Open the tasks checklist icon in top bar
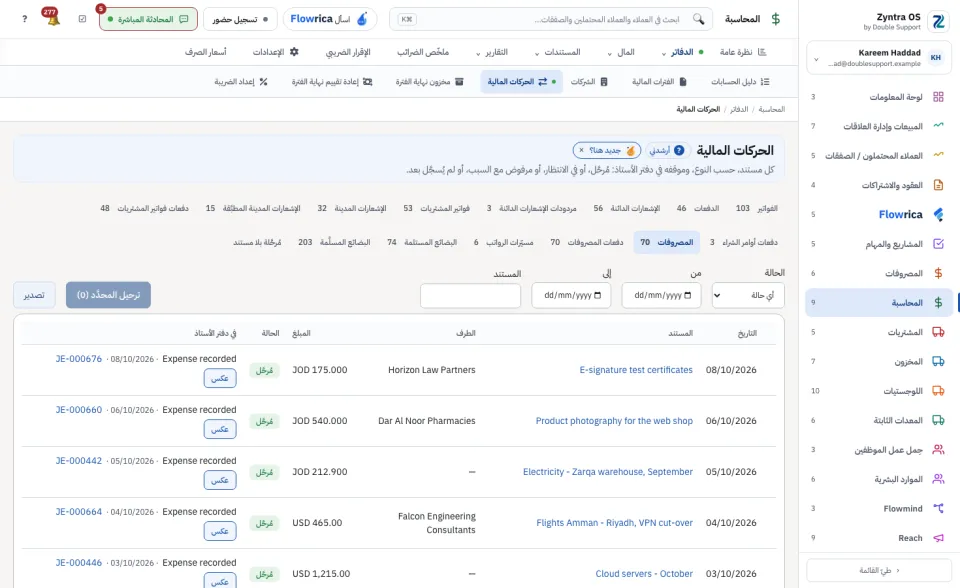 coord(83,19)
